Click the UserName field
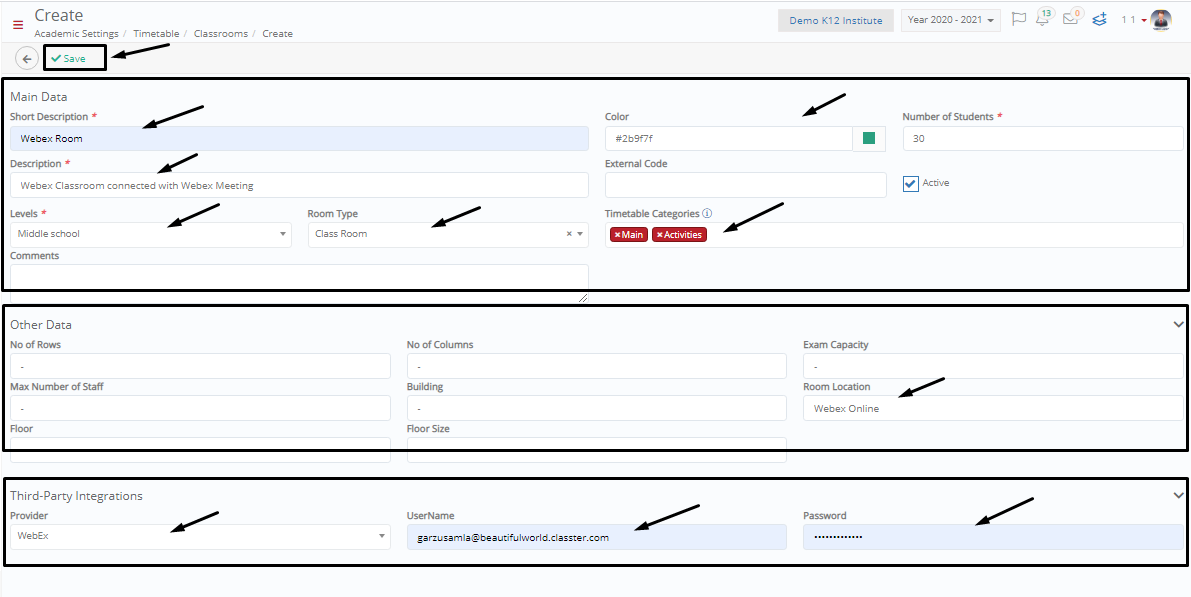Image resolution: width=1191 pixels, height=597 pixels. [597, 537]
